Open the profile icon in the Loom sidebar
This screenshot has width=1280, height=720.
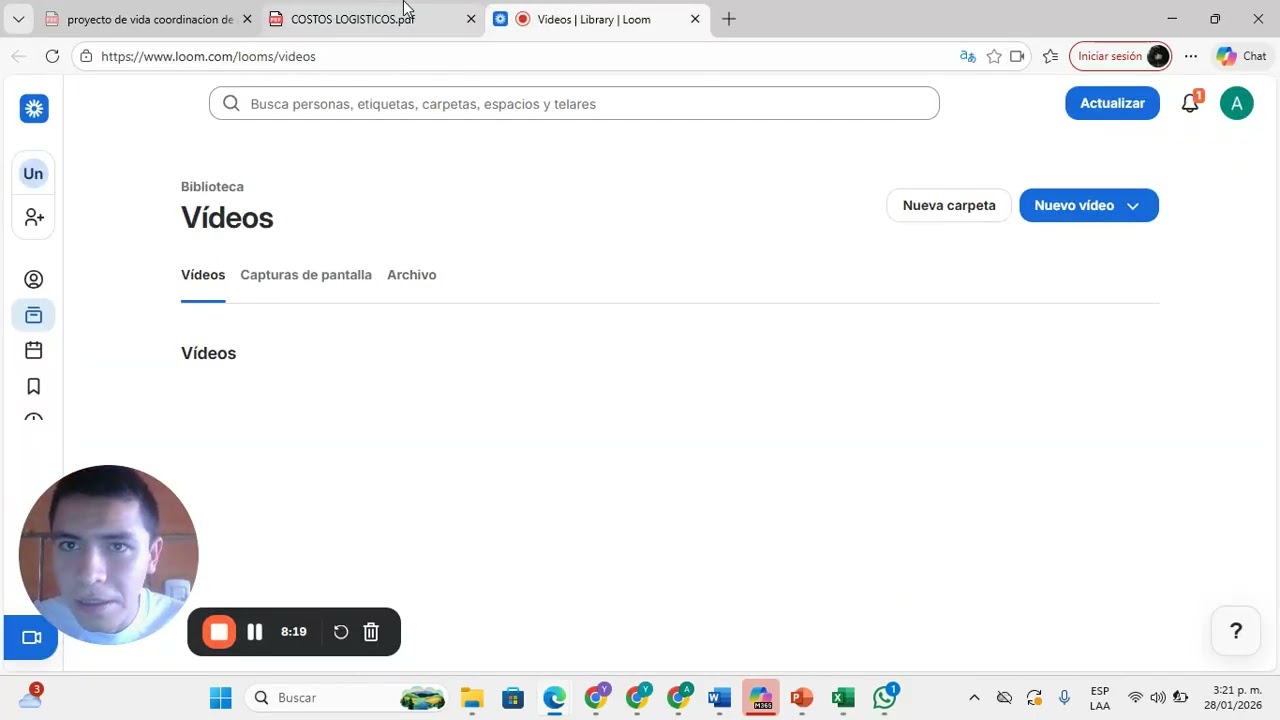point(34,279)
